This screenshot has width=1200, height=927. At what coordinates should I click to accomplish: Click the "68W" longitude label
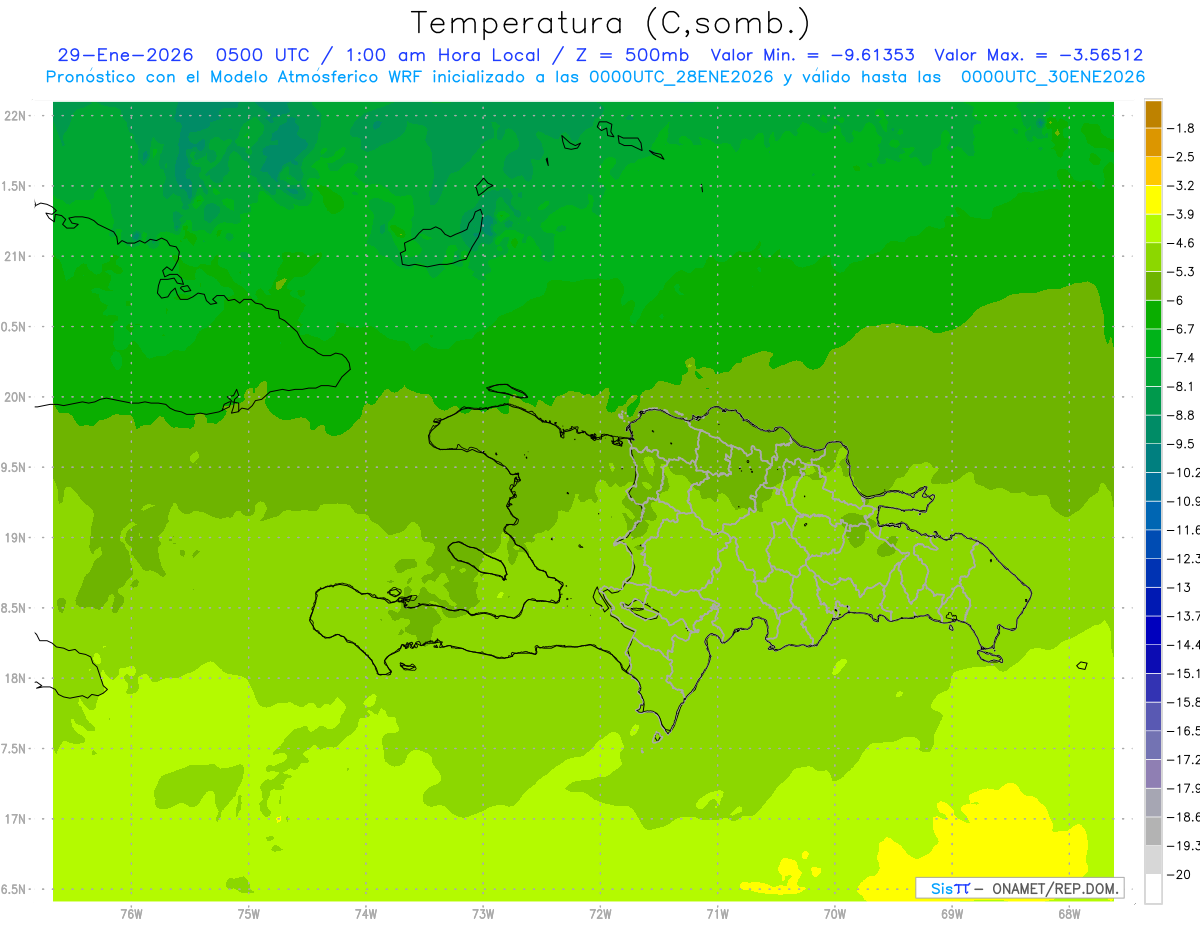(x=1068, y=914)
